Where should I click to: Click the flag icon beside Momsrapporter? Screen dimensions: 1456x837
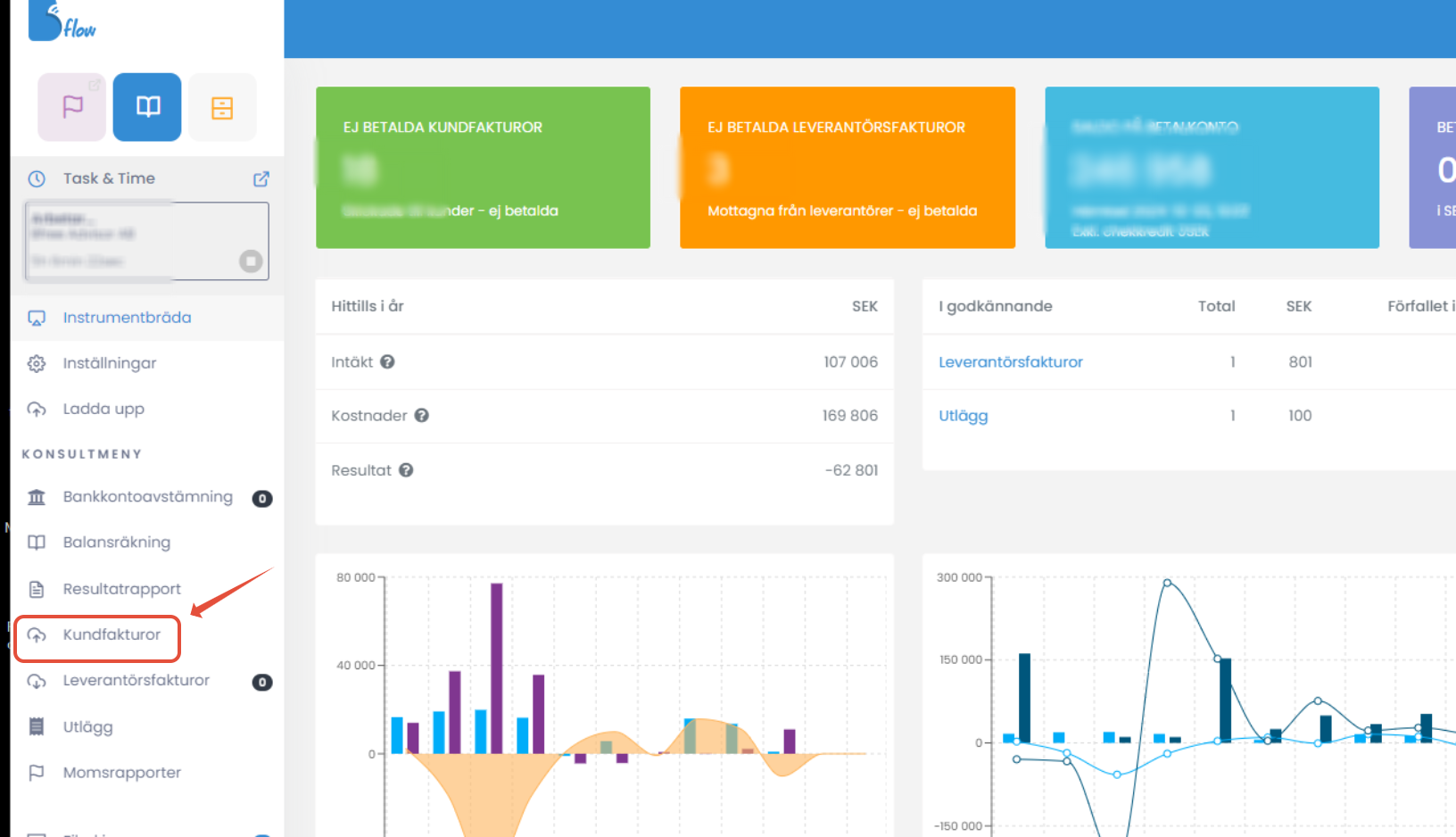(37, 773)
